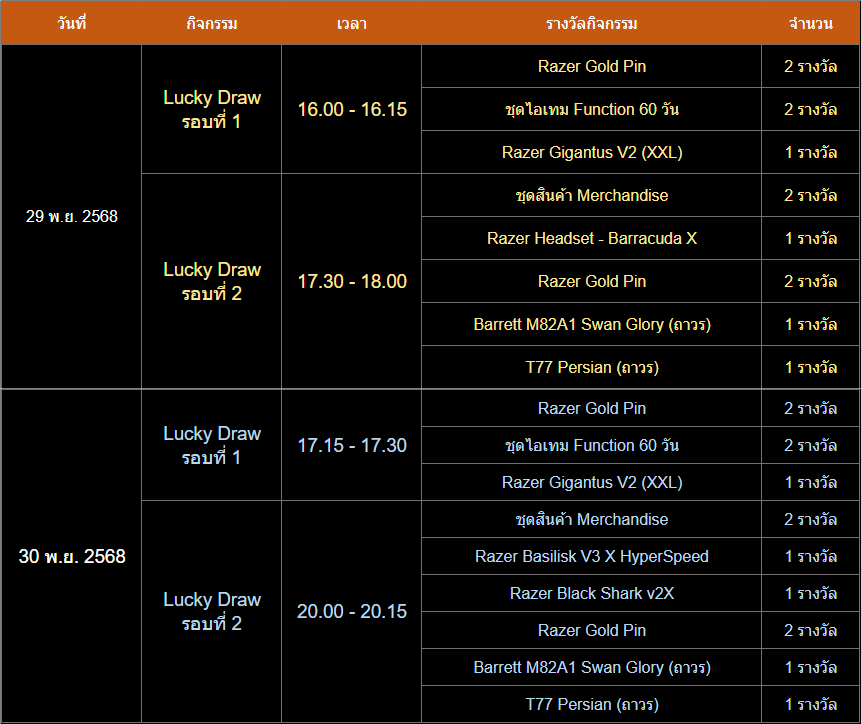
Task: Select the 20.00 - 20.15 time slot
Action: pos(352,611)
